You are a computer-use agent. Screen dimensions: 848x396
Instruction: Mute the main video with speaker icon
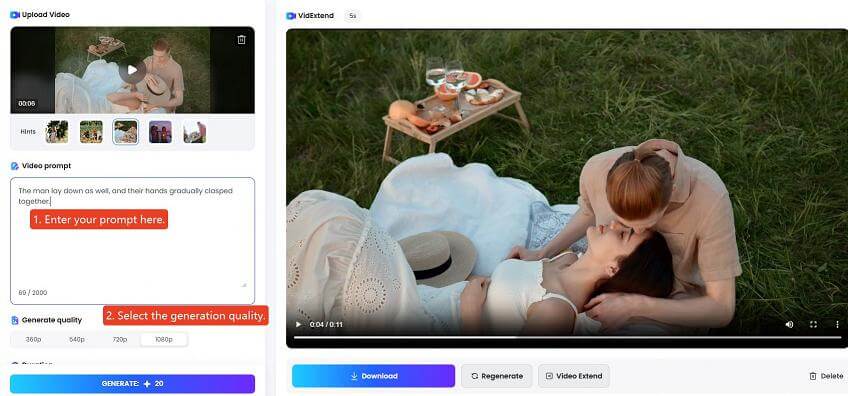[789, 325]
